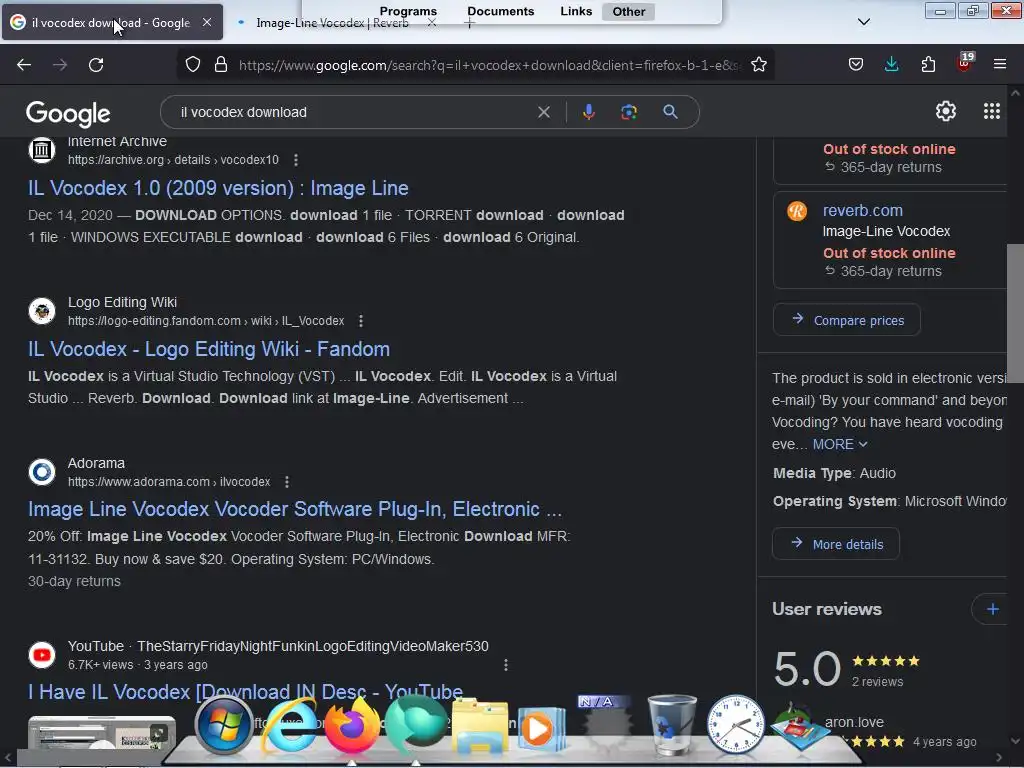This screenshot has height=768, width=1024.
Task: Click the Adorama site favicon
Action: tap(42, 472)
